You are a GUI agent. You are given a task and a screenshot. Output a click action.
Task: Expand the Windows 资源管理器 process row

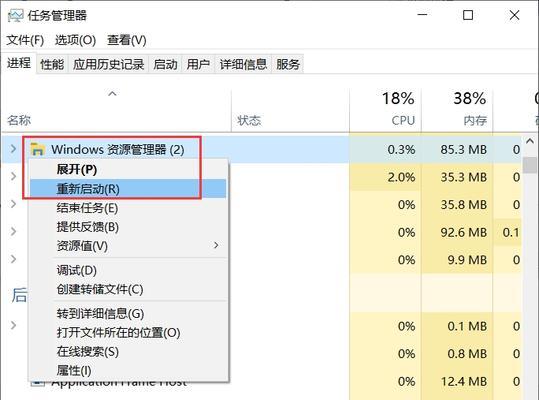(x=13, y=149)
